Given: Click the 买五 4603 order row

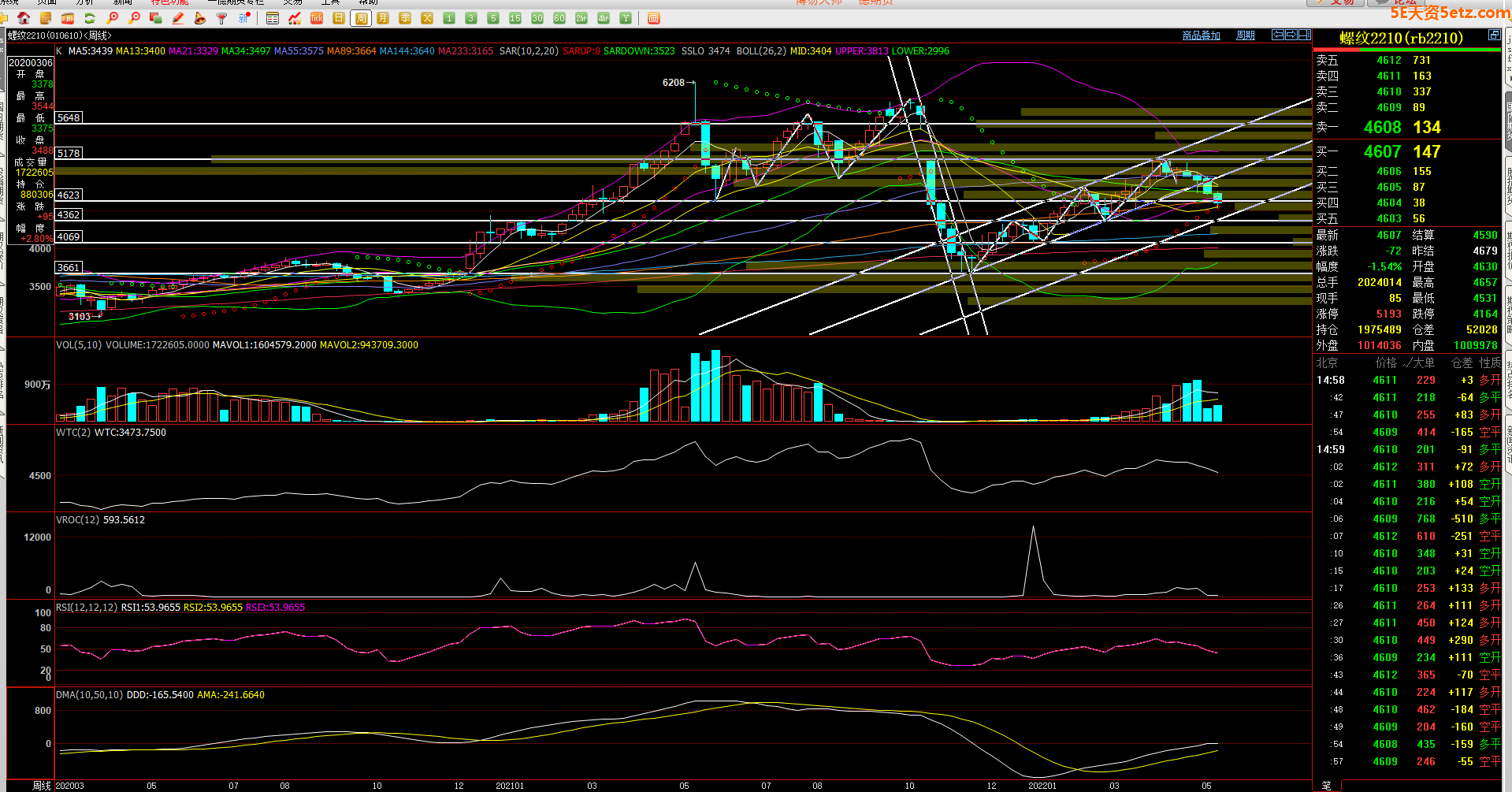Looking at the screenshot, I should point(1407,219).
